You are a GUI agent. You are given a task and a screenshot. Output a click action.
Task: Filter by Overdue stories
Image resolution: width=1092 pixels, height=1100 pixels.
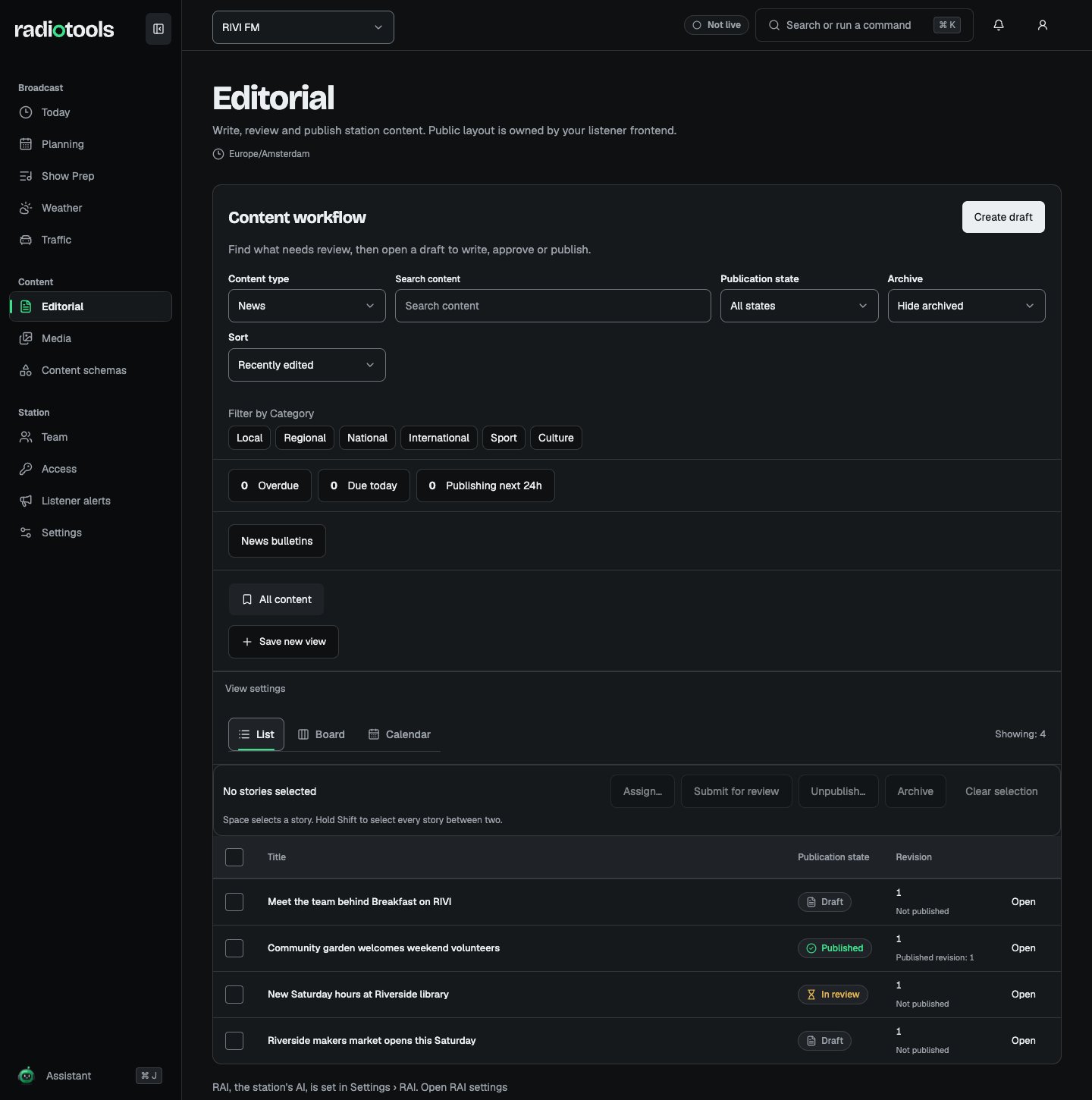(270, 486)
